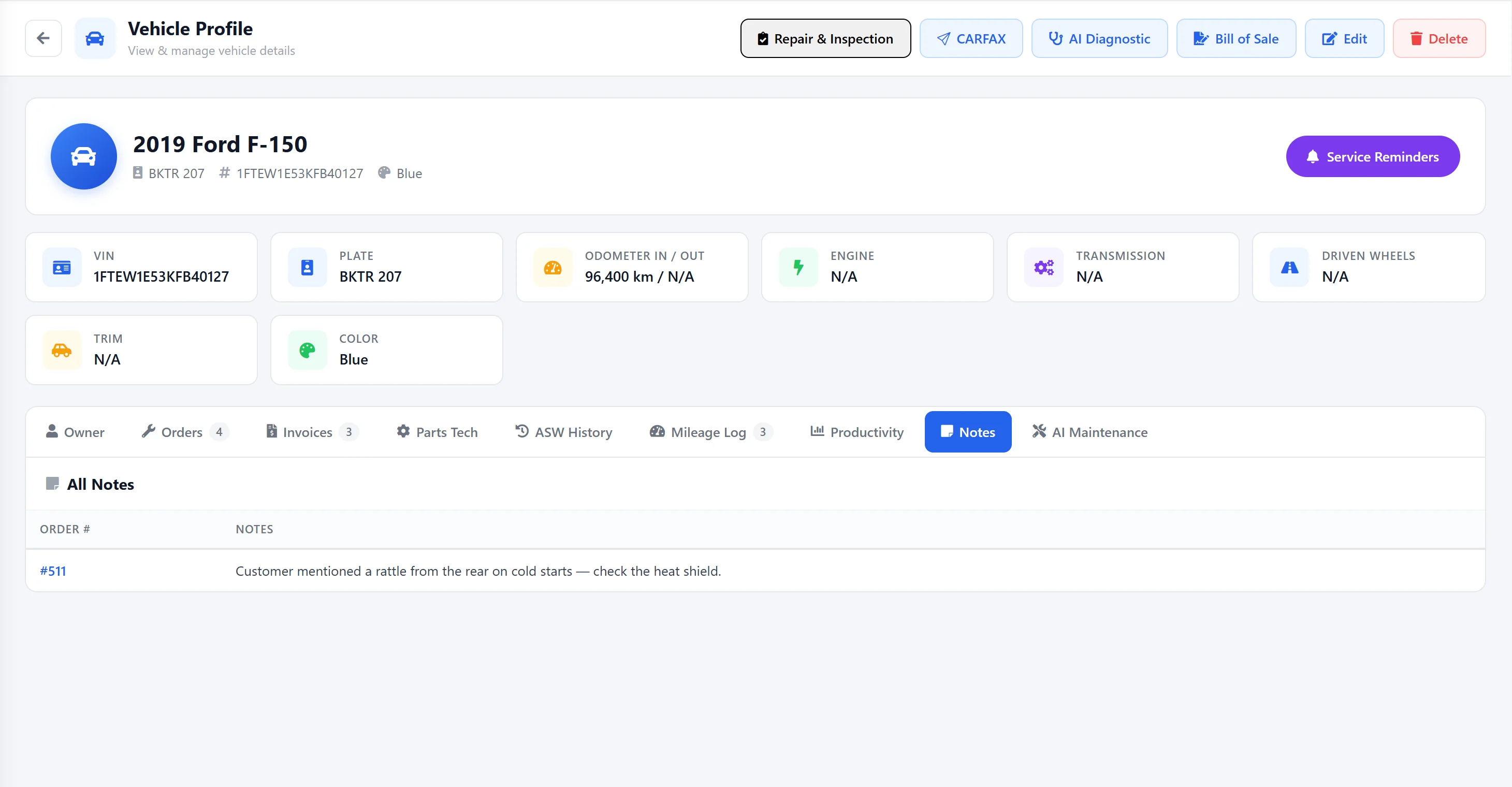Image resolution: width=1512 pixels, height=787 pixels.
Task: Click the Trim car icon
Action: [62, 351]
